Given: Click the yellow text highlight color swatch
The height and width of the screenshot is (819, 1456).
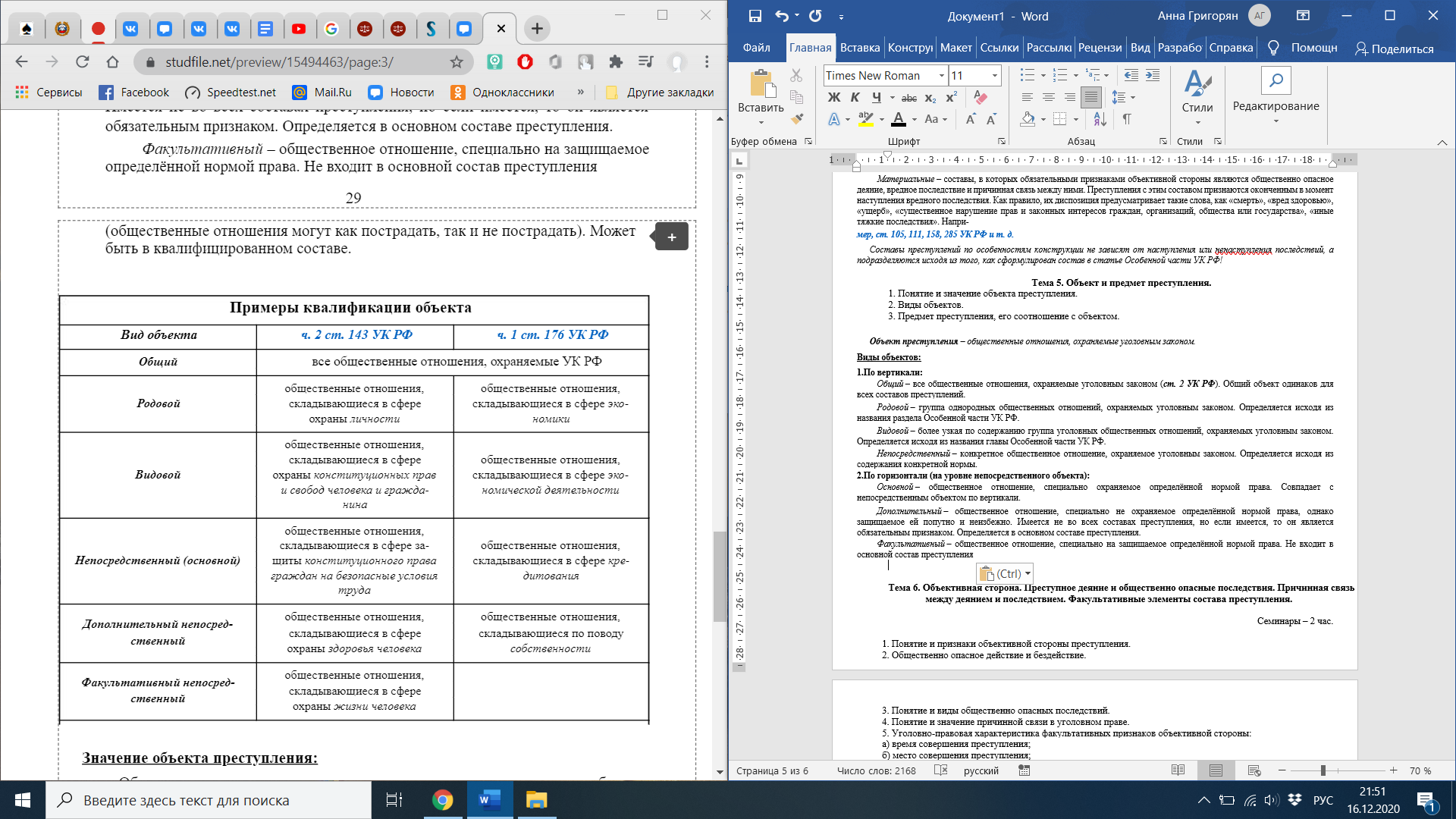Looking at the screenshot, I should coord(865,119).
